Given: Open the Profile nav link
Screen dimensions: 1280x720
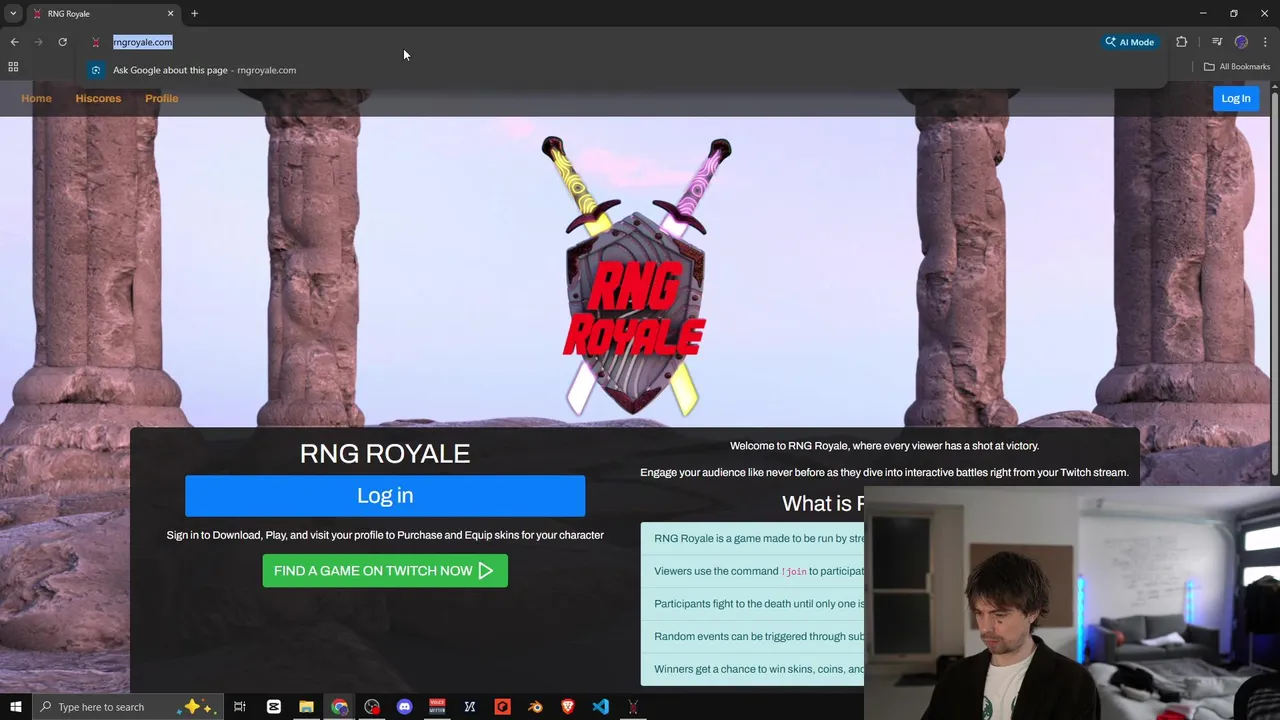Looking at the screenshot, I should pos(161,98).
